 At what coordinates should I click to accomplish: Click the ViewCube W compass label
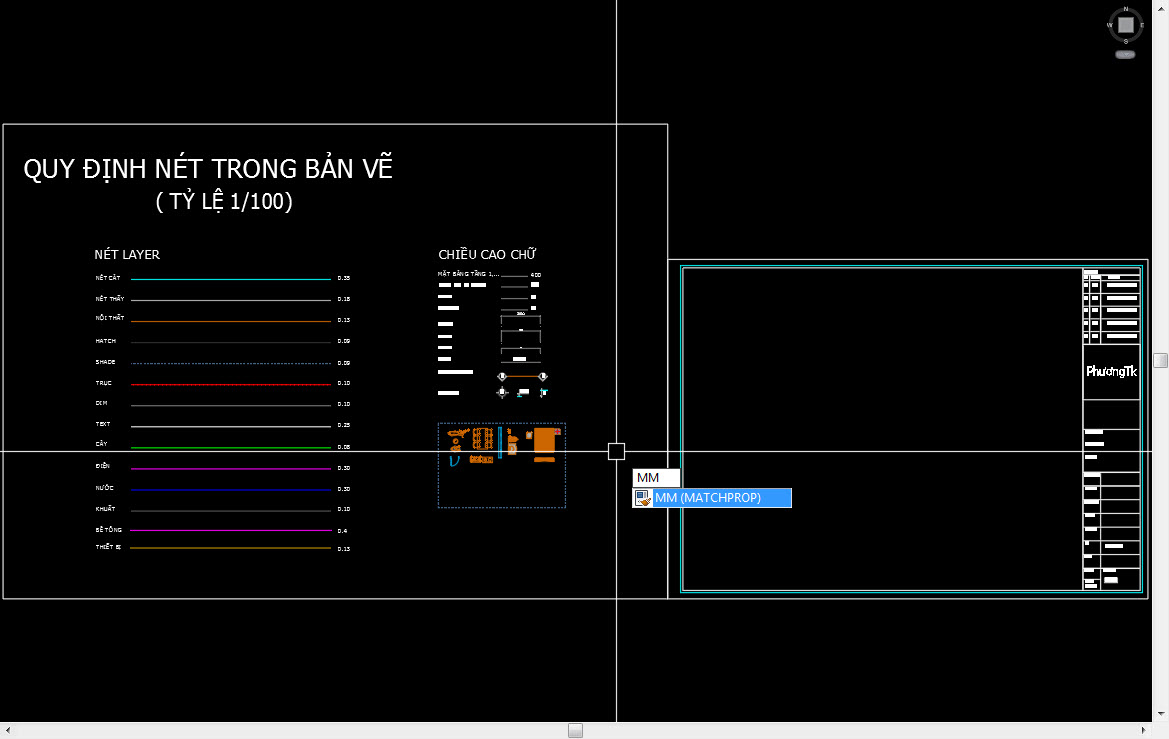(1109, 25)
